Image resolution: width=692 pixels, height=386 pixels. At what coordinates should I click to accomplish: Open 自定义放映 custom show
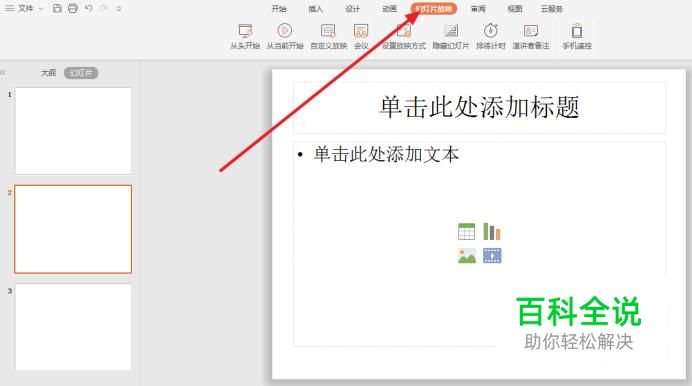pos(328,36)
